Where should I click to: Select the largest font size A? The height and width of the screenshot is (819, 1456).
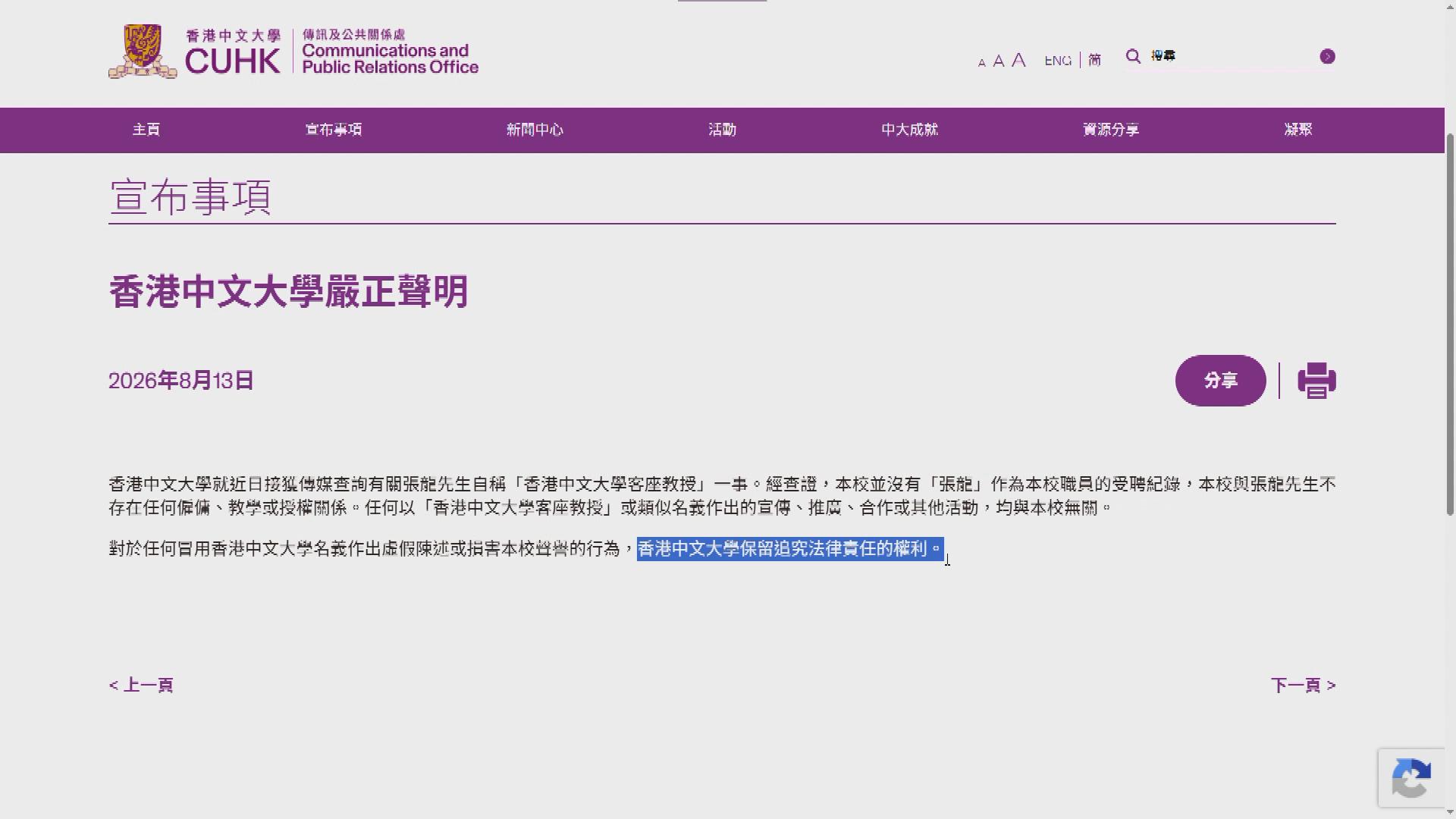tap(1018, 59)
